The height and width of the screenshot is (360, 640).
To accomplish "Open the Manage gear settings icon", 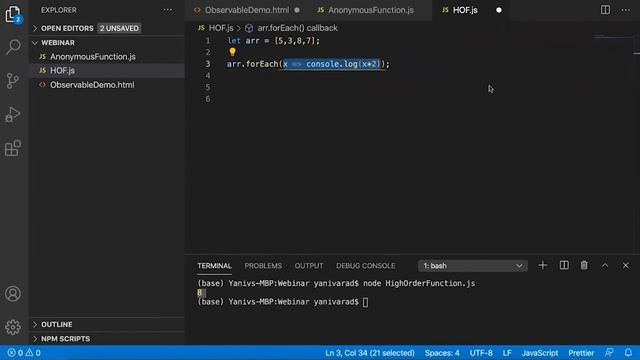I will 13,327.
